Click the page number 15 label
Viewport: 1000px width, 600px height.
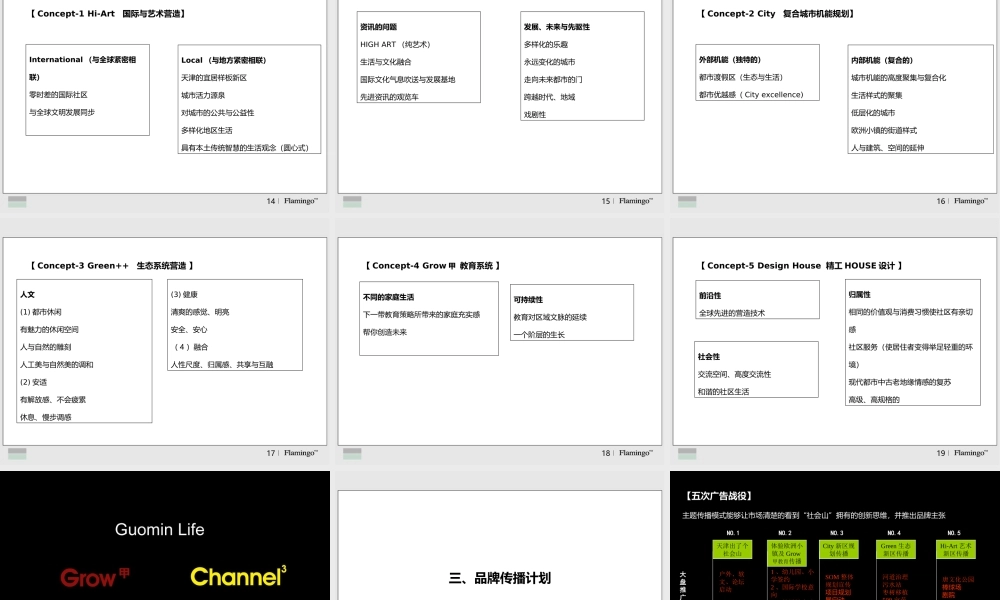pos(605,200)
